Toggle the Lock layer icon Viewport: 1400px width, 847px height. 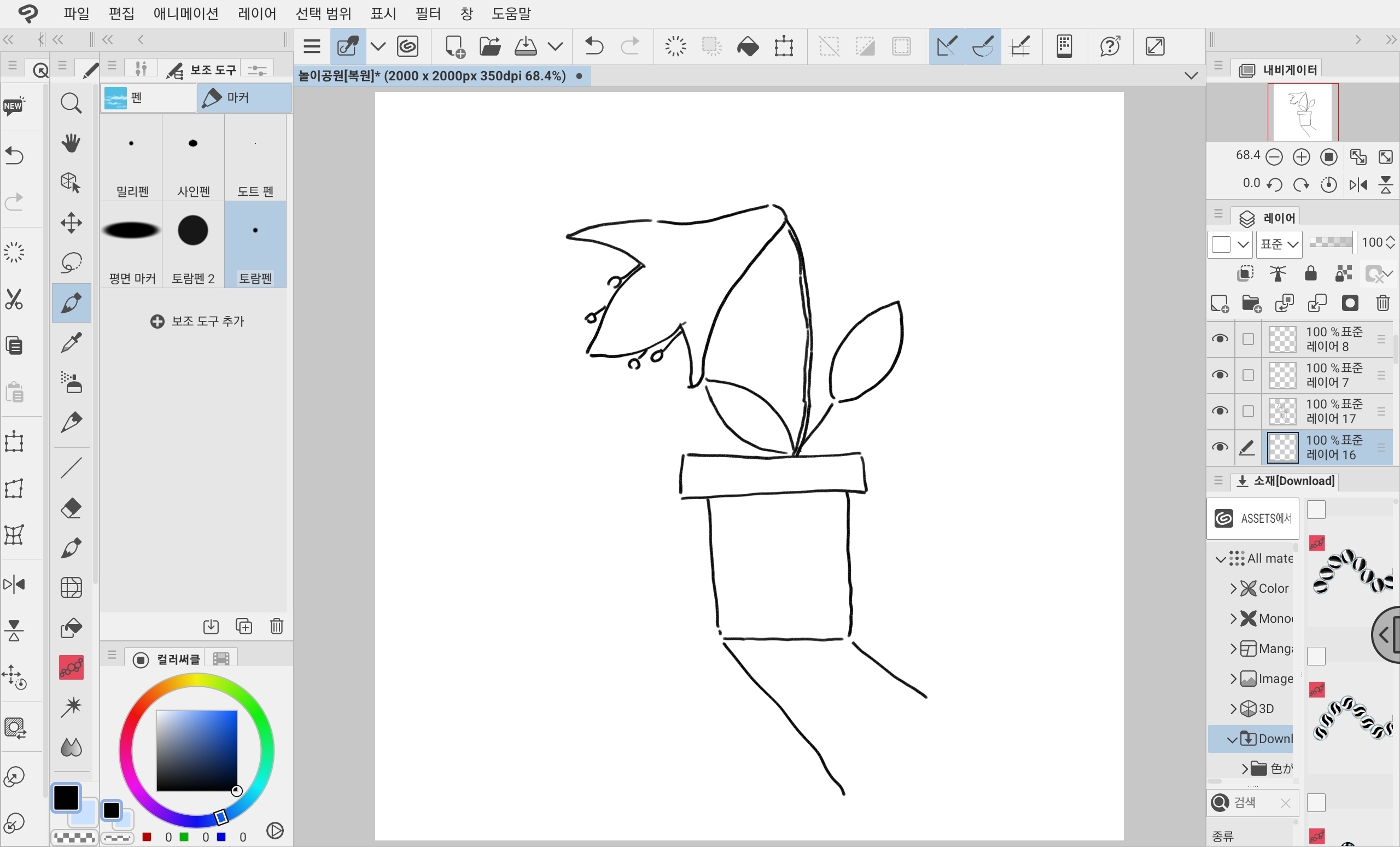(x=1311, y=274)
